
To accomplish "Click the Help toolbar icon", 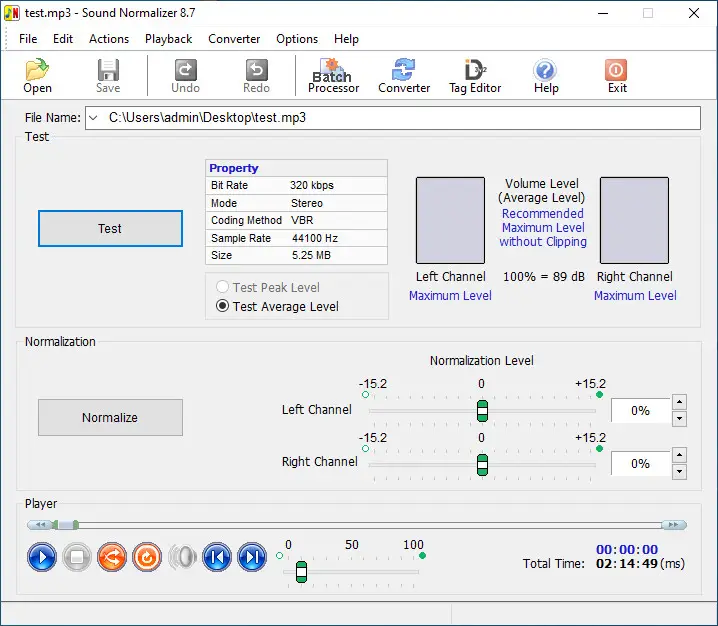I will coord(545,76).
